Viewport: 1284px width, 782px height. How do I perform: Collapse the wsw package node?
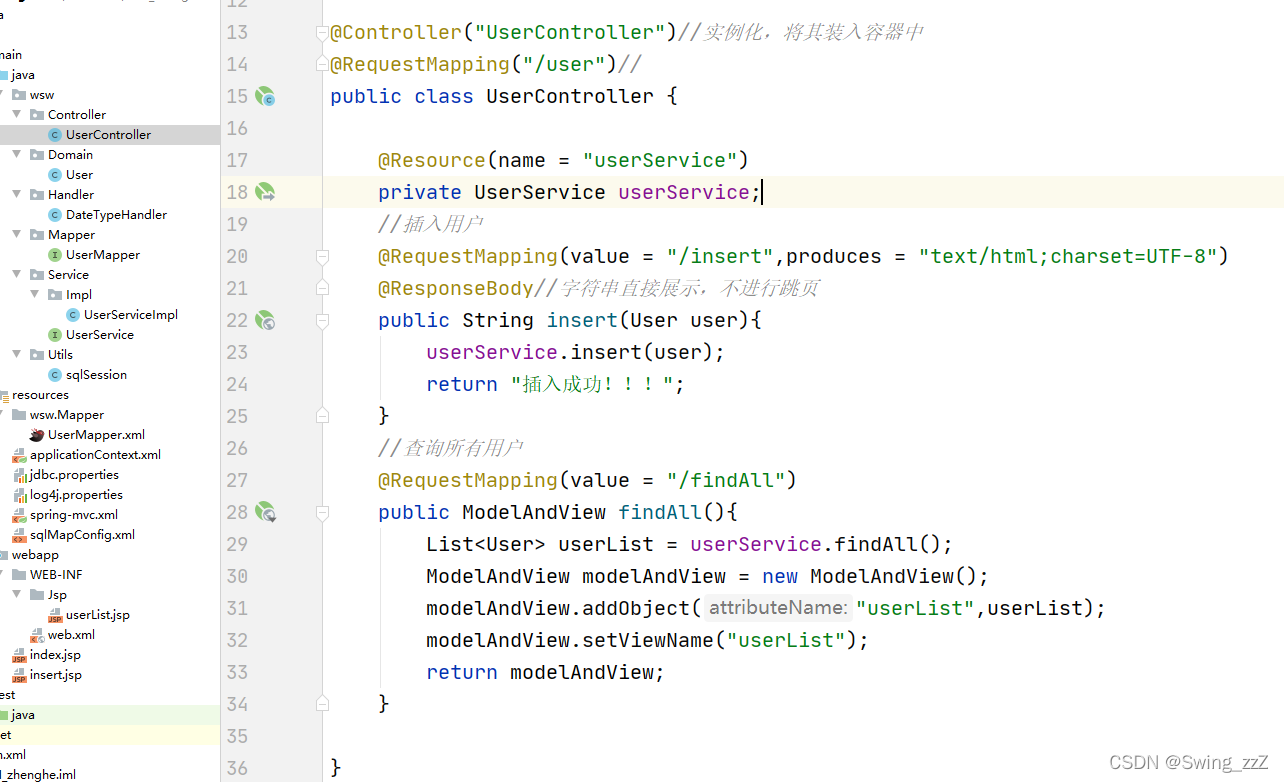pyautogui.click(x=1, y=95)
